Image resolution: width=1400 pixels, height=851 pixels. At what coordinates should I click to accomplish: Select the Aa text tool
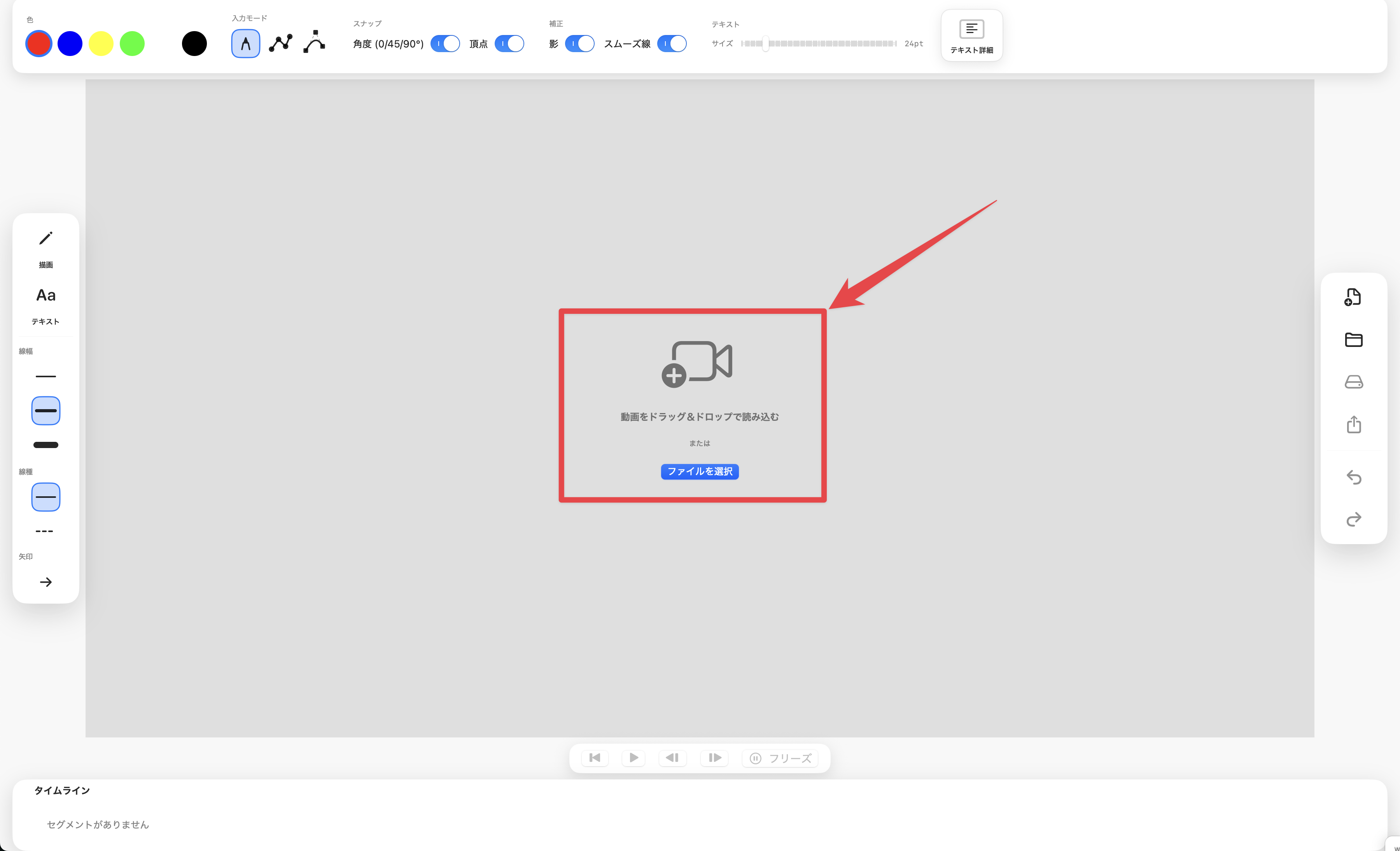[x=45, y=296]
